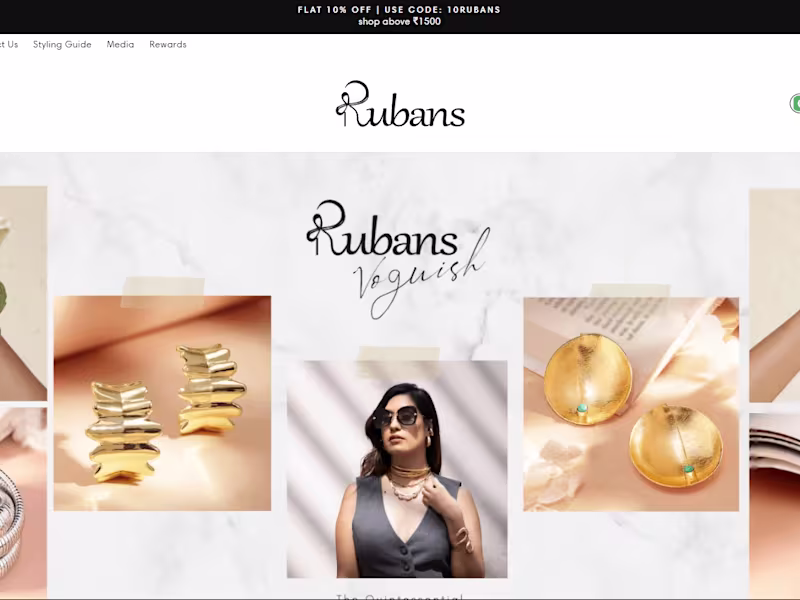Click The Quintessential caption below the model
The width and height of the screenshot is (800, 600).
click(x=399, y=596)
